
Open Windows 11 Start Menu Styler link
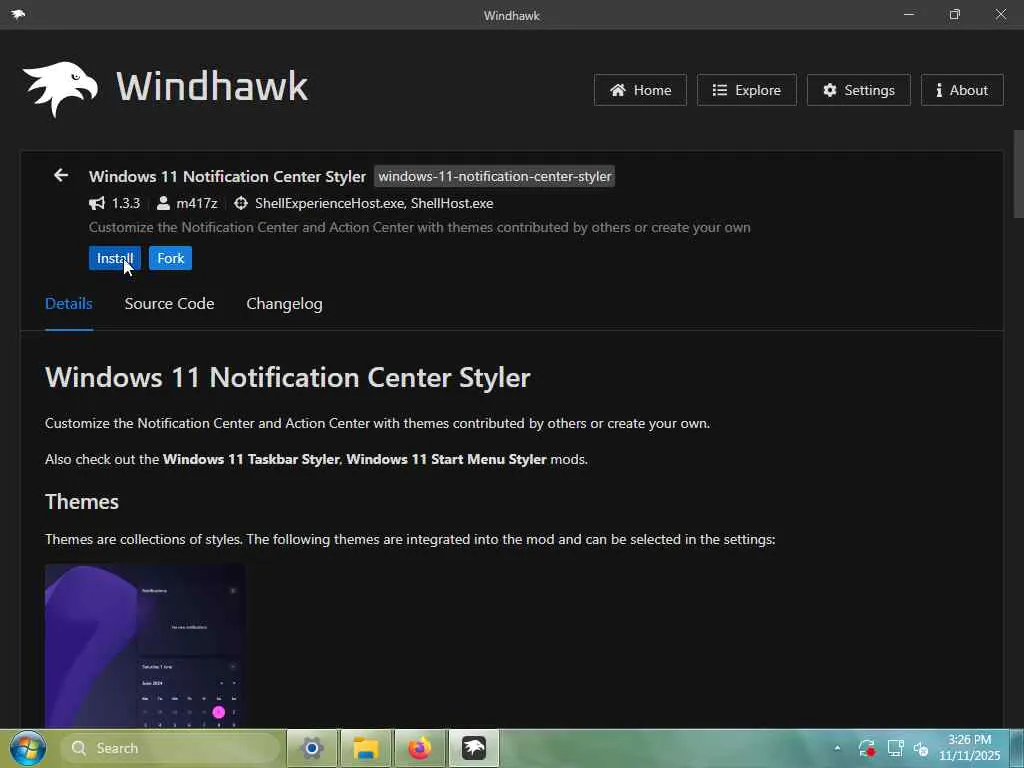pyautogui.click(x=446, y=459)
